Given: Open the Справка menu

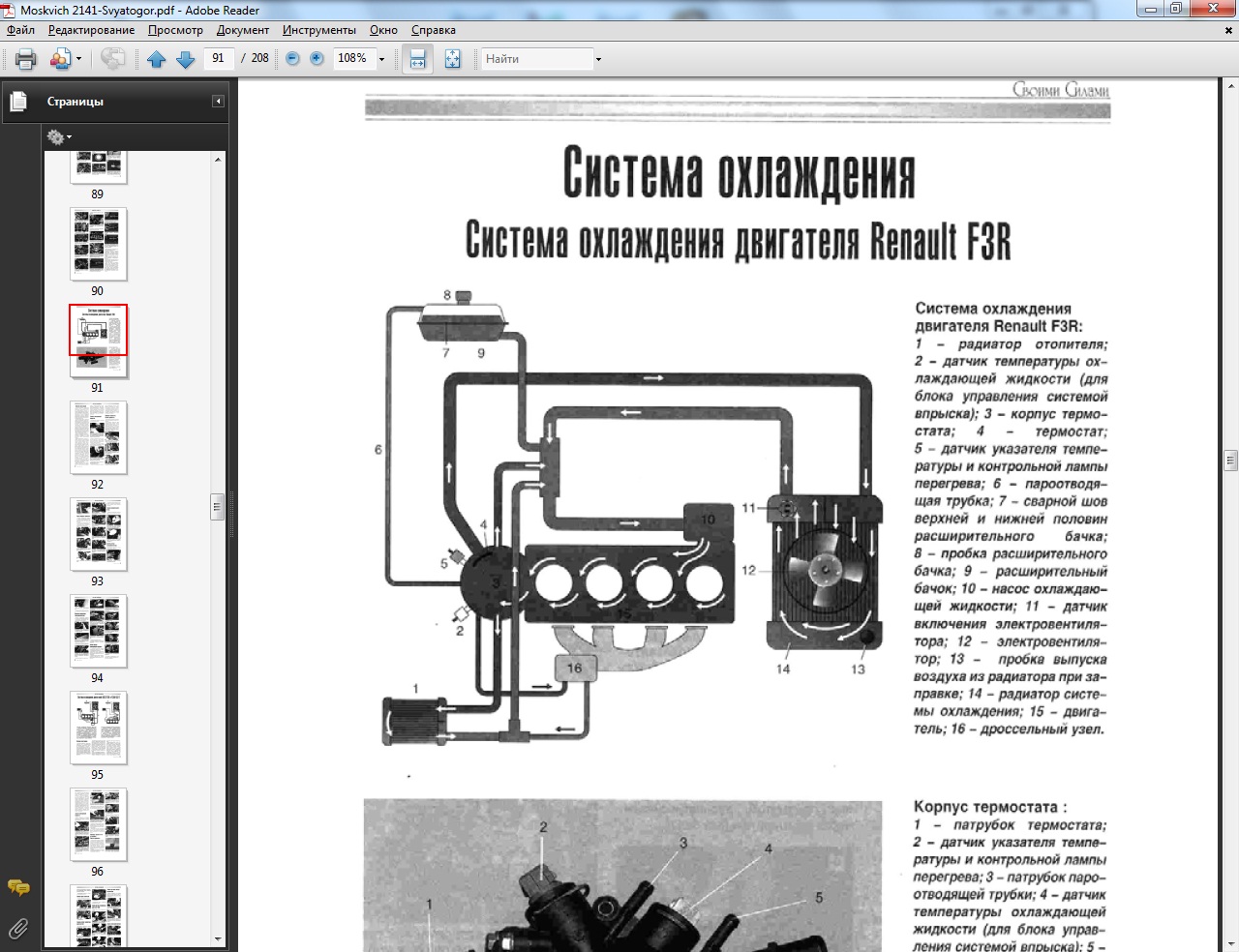Looking at the screenshot, I should 433,30.
